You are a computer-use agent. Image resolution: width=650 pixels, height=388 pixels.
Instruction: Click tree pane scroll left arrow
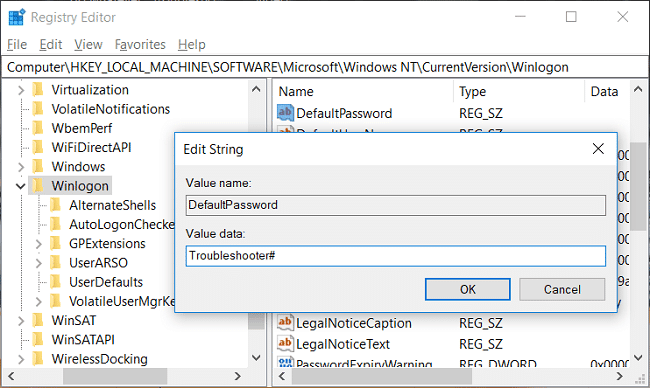tap(11, 376)
